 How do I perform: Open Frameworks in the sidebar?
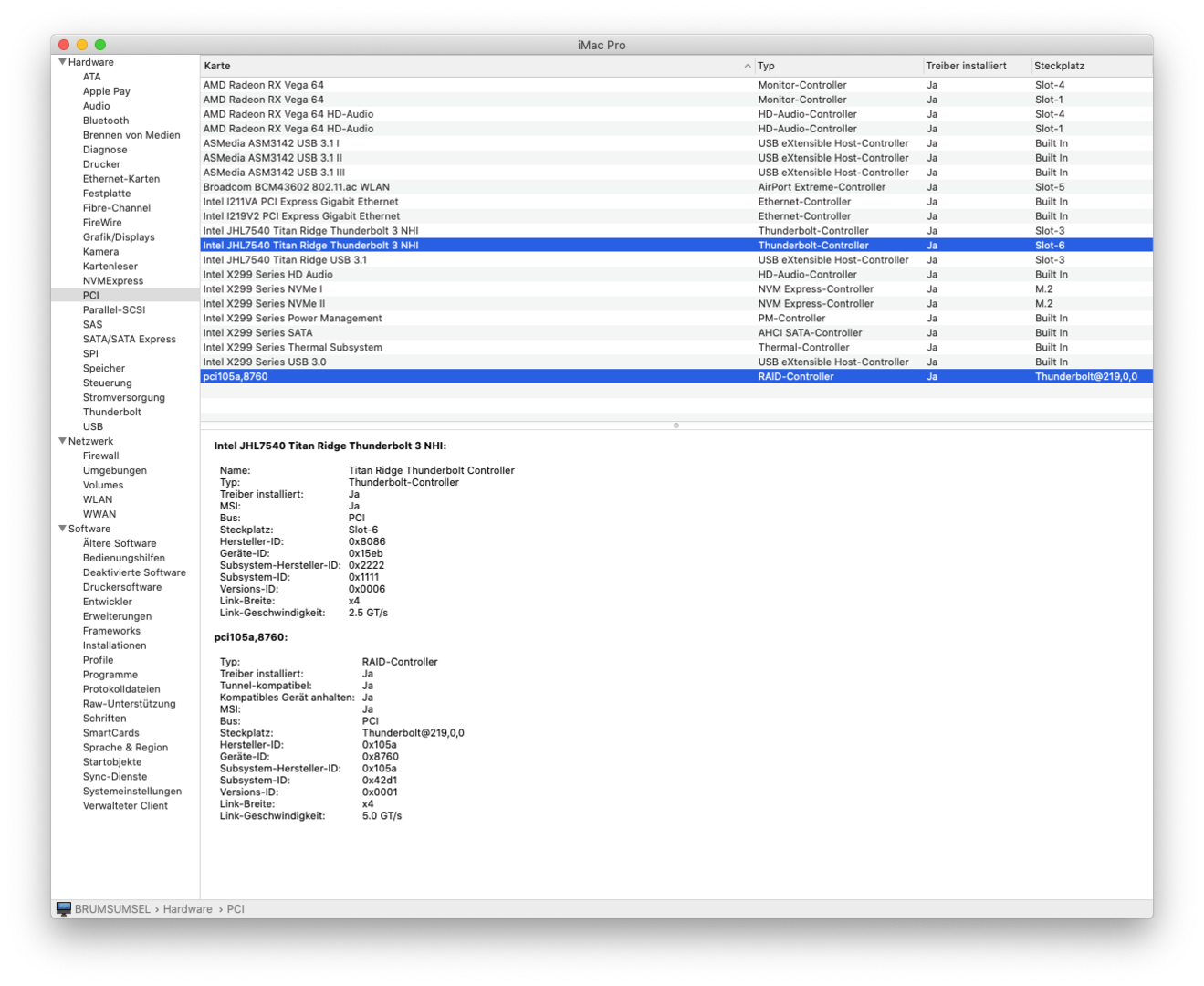pos(112,632)
